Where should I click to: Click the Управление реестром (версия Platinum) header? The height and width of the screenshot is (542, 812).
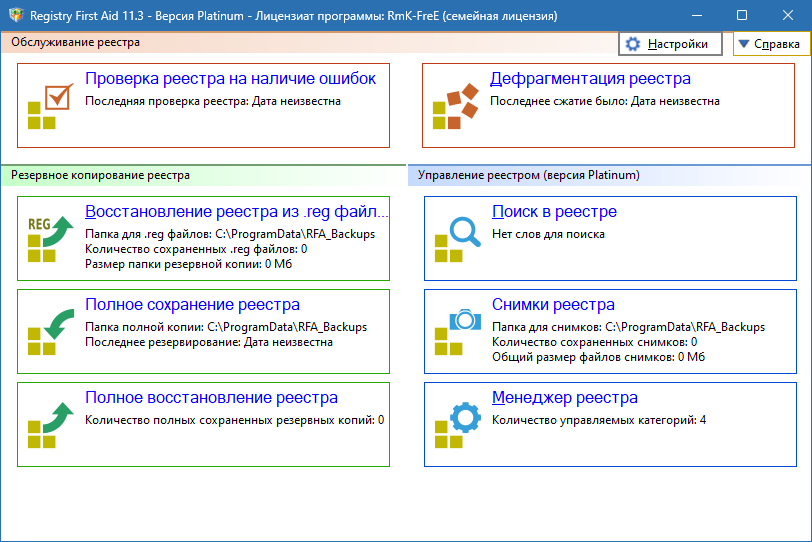pos(529,175)
